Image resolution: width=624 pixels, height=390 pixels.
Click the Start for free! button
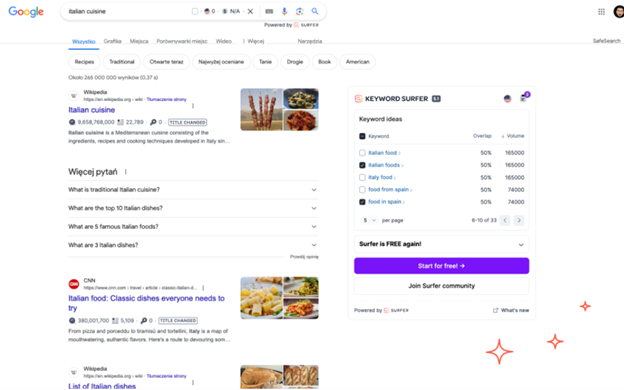(x=441, y=266)
